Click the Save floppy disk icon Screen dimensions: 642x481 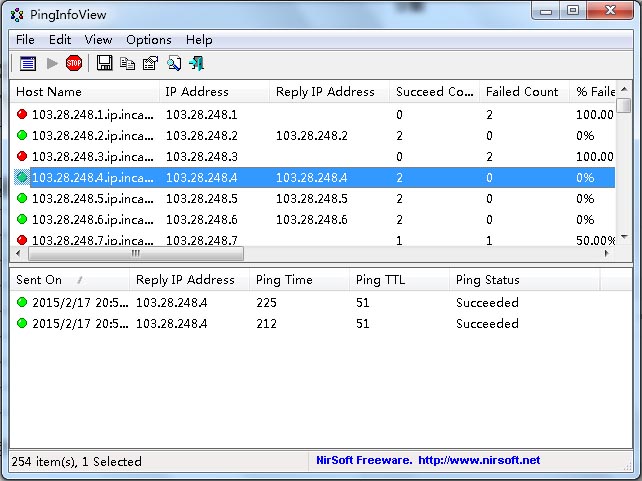[104, 64]
